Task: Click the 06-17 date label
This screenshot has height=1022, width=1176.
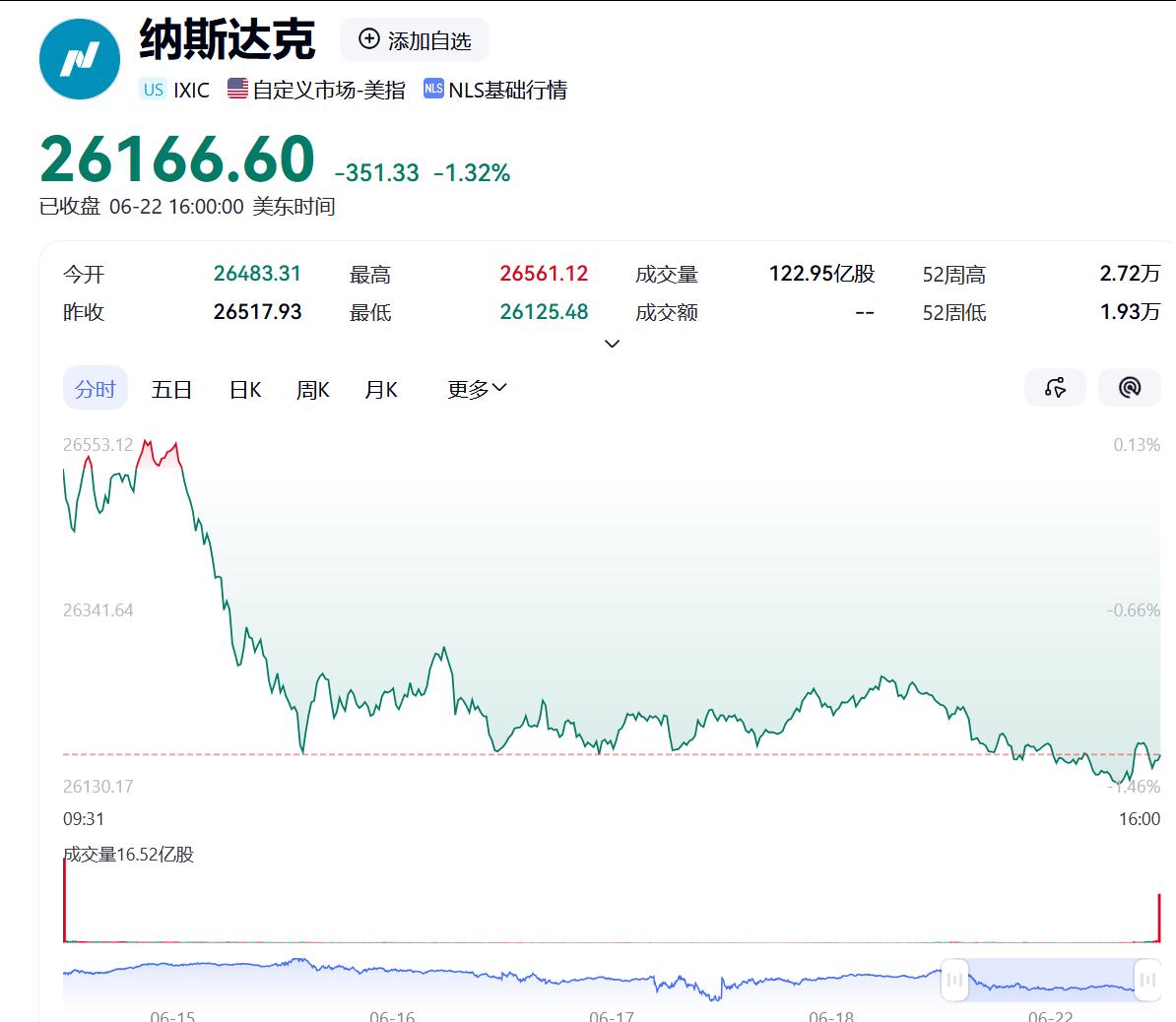Action: 612,1016
